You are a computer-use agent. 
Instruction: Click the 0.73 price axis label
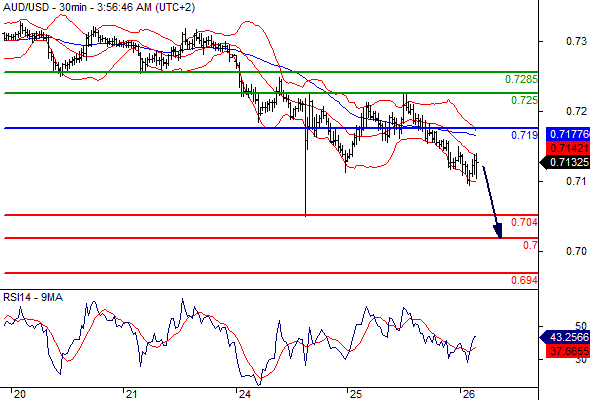click(x=576, y=41)
